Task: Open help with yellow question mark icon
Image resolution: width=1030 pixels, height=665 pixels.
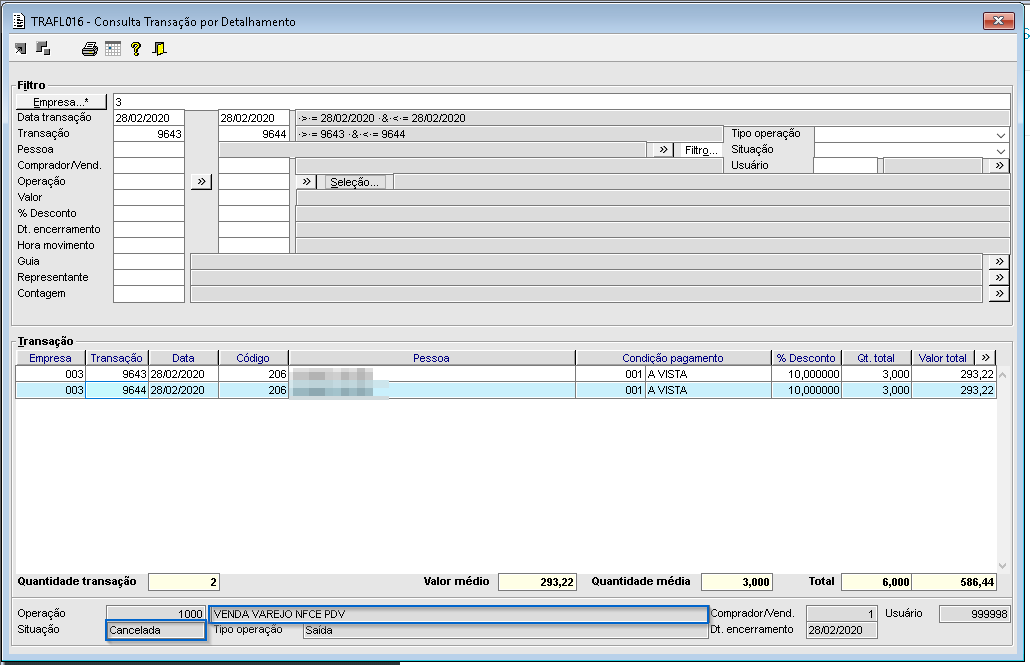Action: 136,49
